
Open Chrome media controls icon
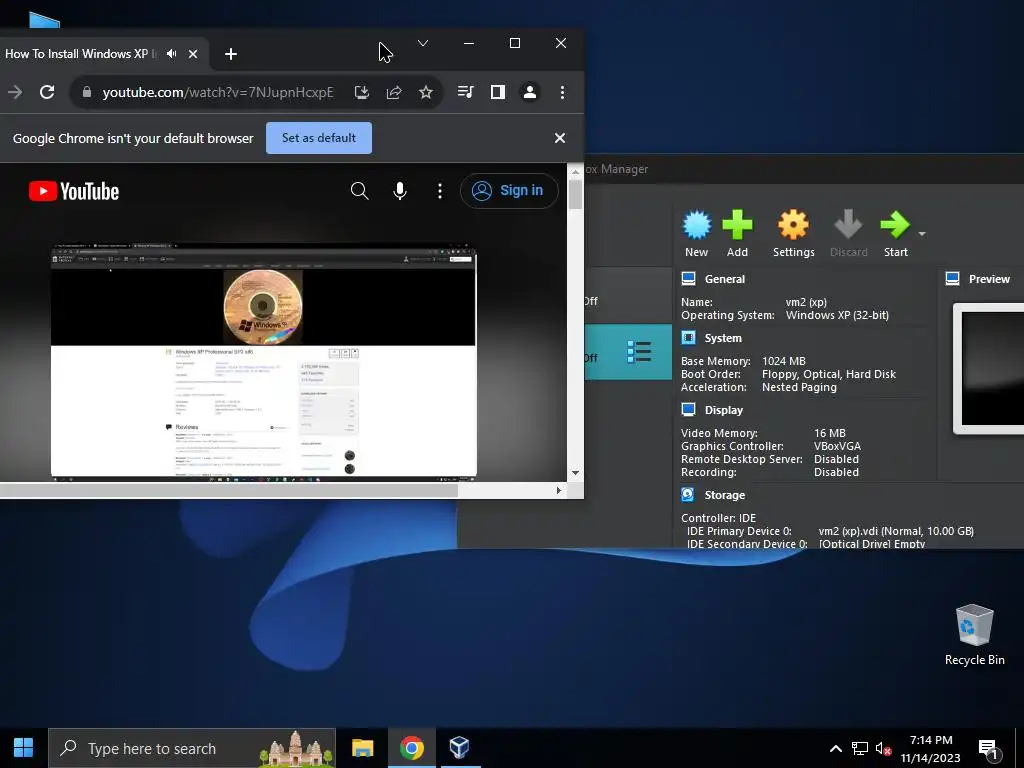point(466,92)
